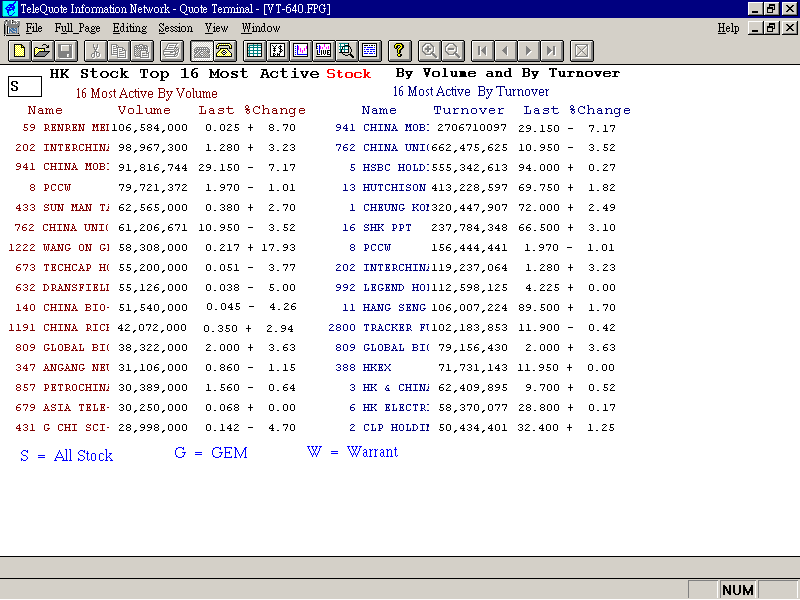Click the '16 Most Active By Volume' heading
This screenshot has height=600, width=800.
click(146, 93)
